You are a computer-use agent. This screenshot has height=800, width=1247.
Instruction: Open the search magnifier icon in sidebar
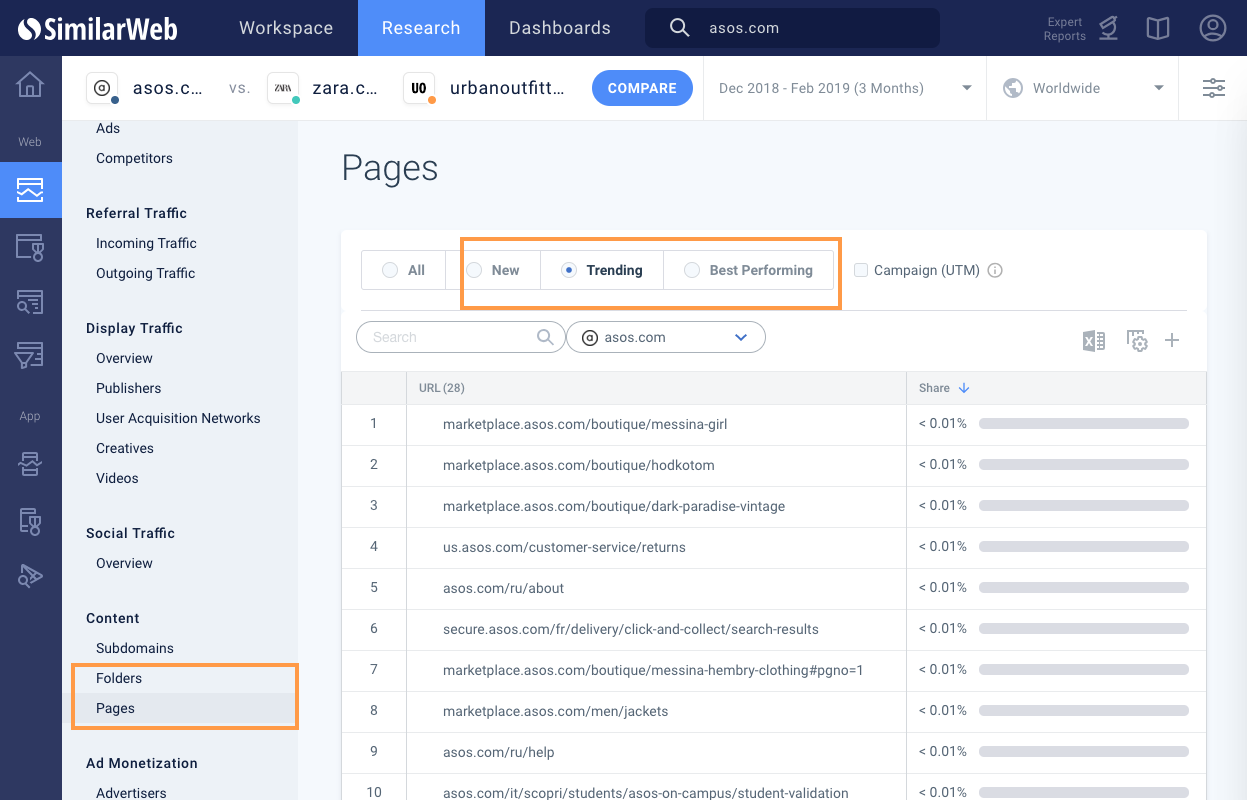click(30, 301)
